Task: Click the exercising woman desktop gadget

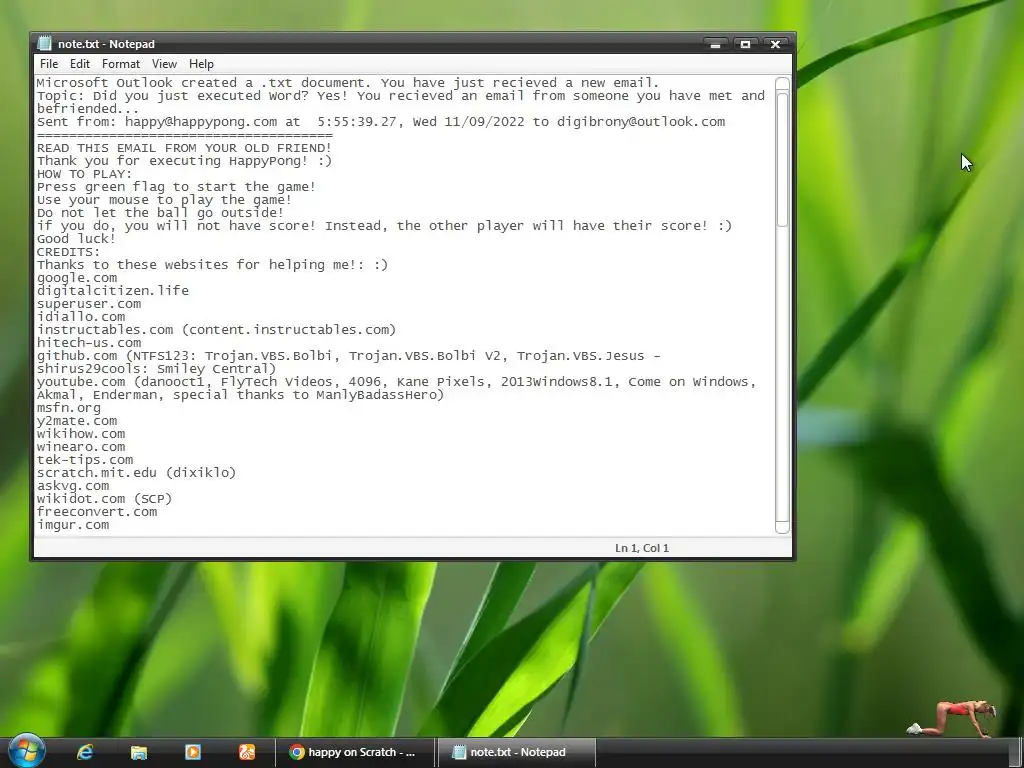Action: tap(952, 718)
